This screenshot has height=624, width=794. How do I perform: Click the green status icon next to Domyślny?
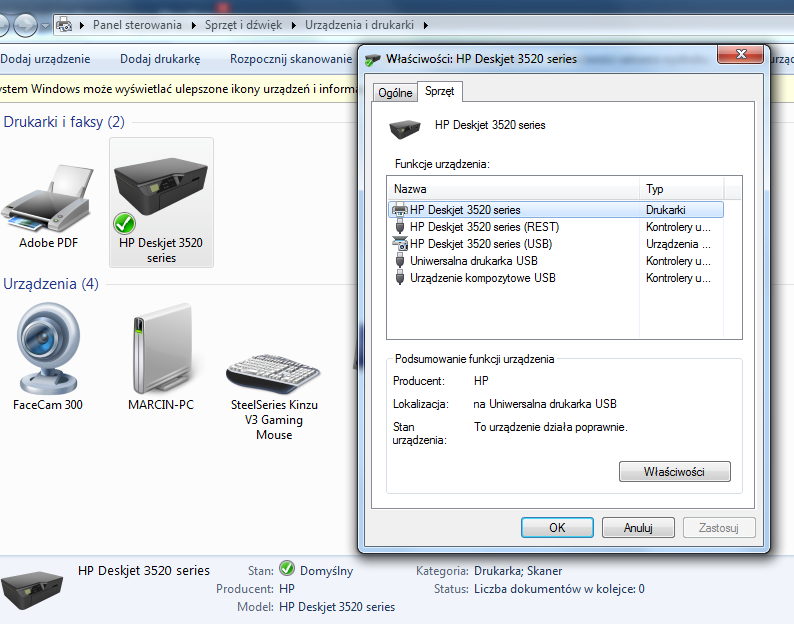pyautogui.click(x=287, y=568)
